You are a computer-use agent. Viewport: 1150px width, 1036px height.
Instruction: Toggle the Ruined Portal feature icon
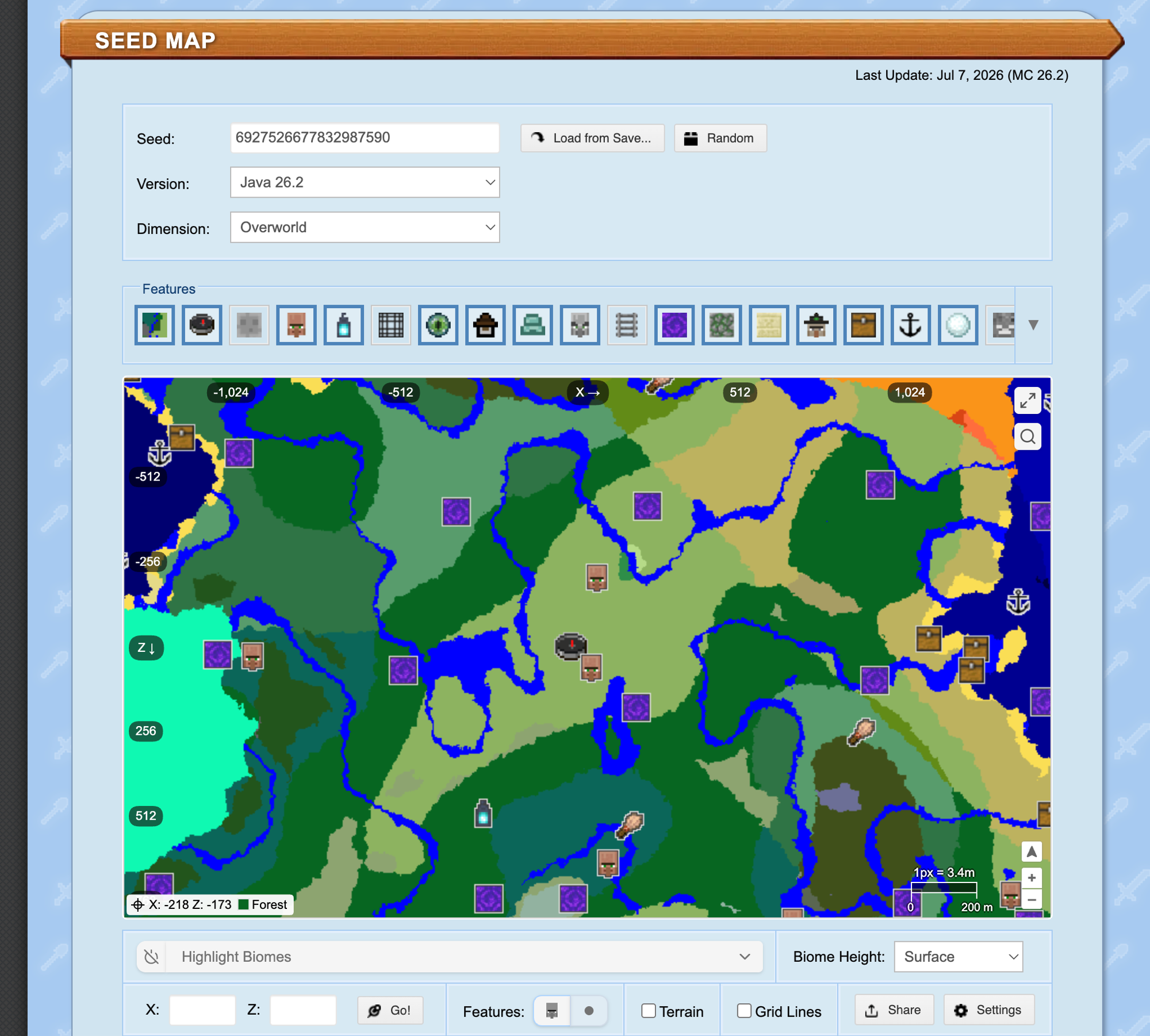pos(674,325)
